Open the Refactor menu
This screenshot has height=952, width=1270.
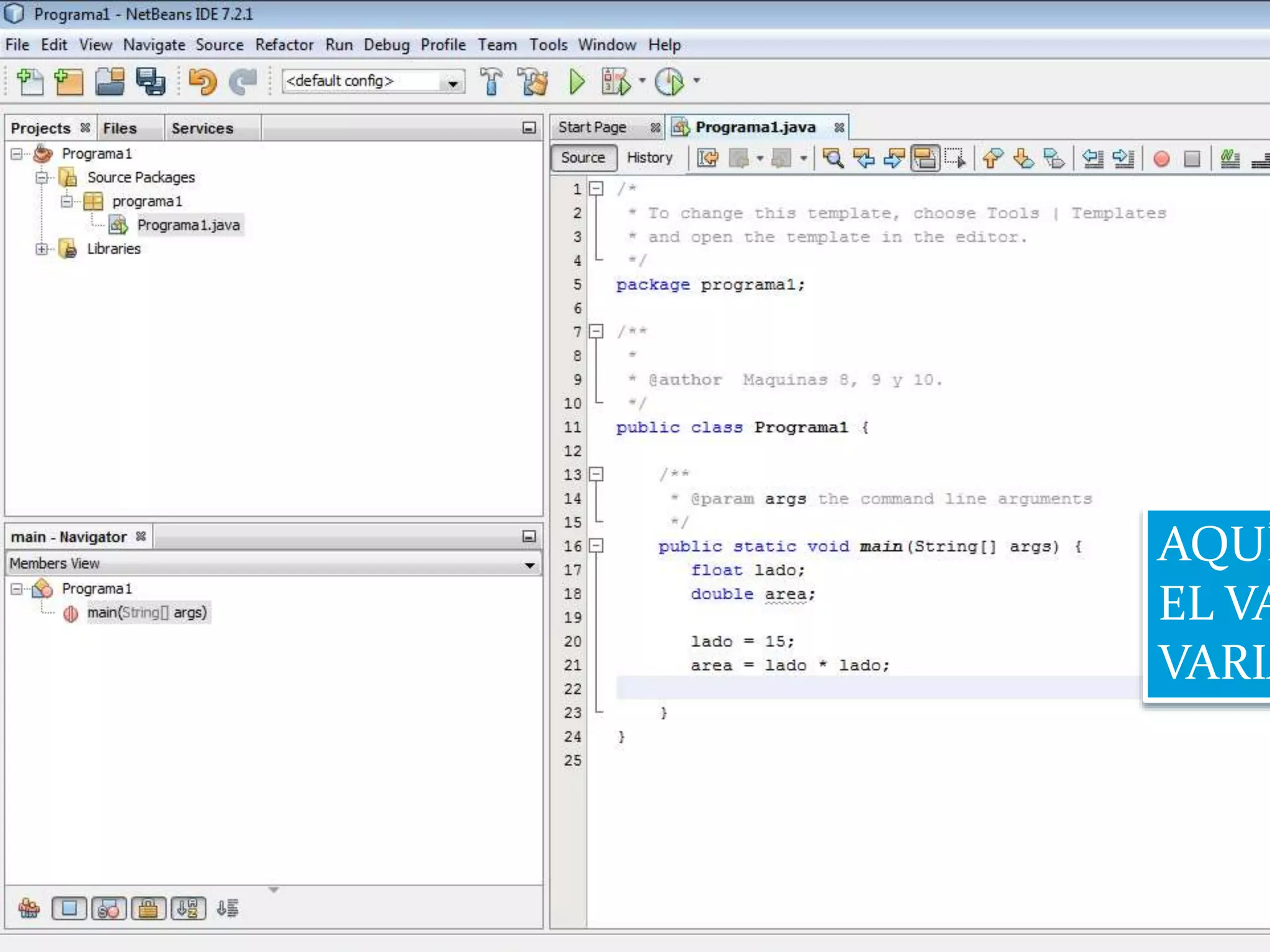click(284, 45)
